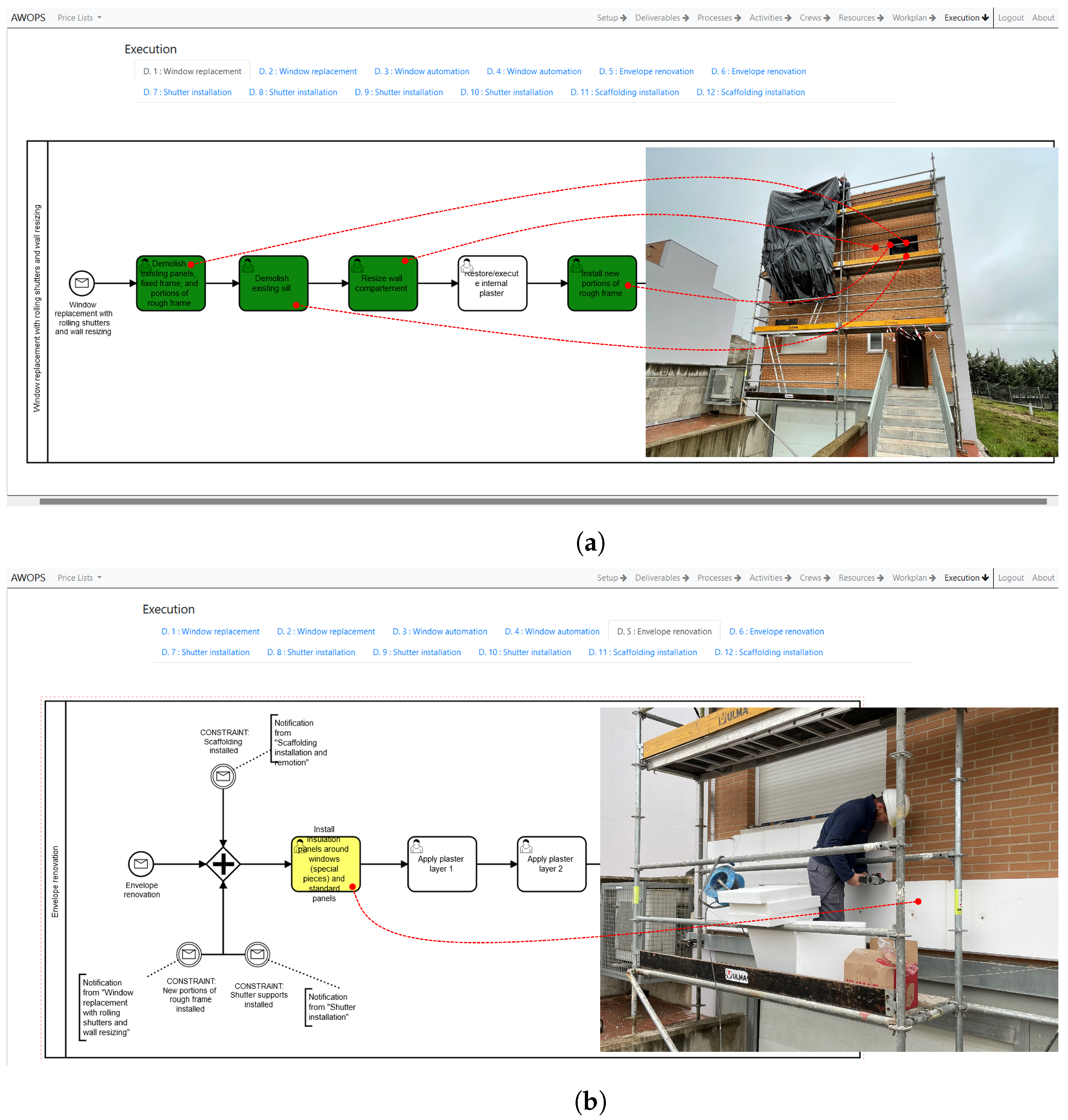
Task: Open the Price Lists dropdown in top navbar
Action: click(79, 17)
